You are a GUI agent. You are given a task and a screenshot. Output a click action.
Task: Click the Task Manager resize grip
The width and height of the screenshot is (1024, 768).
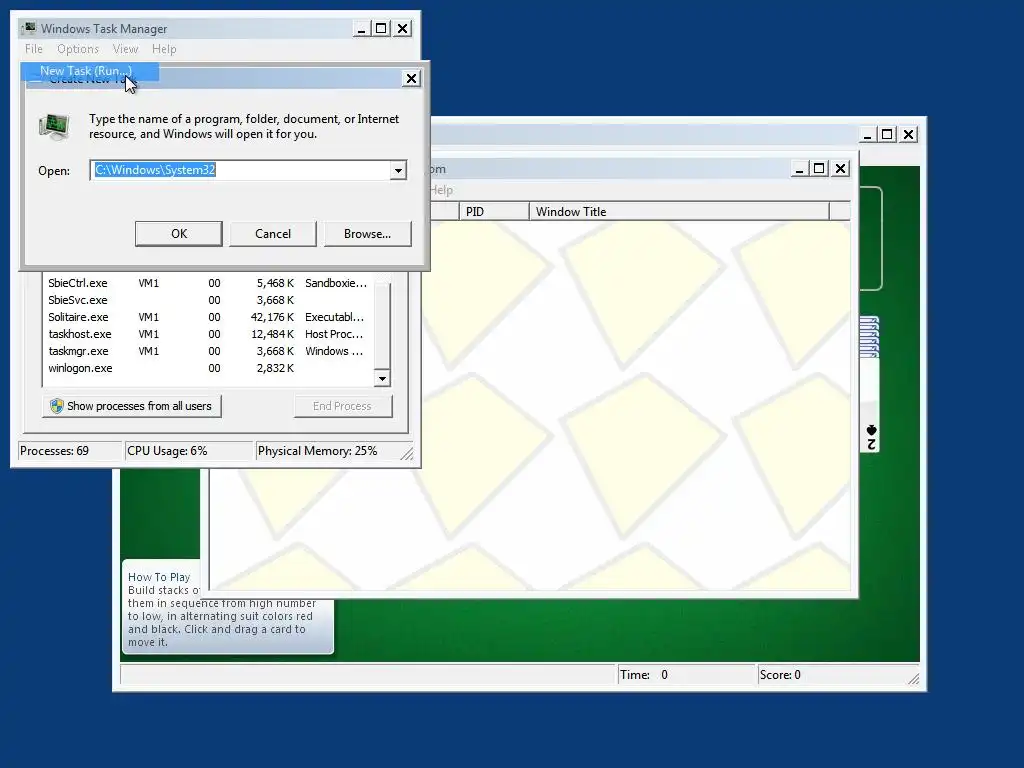pyautogui.click(x=407, y=453)
